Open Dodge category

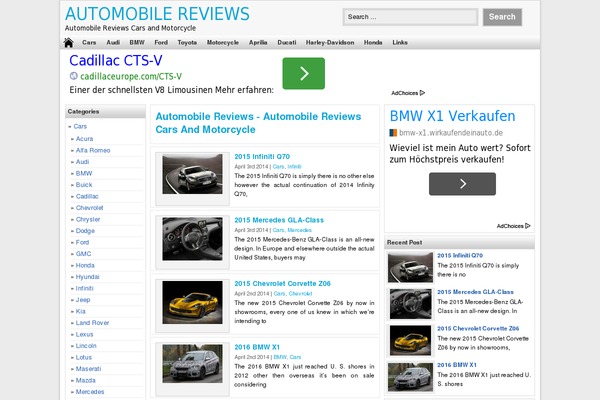coord(85,230)
